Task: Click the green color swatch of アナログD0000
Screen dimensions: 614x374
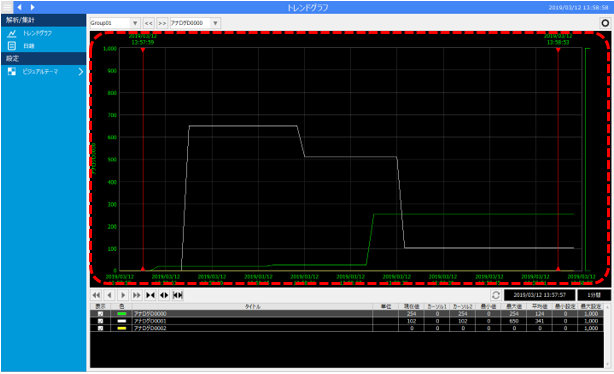Action: pyautogui.click(x=122, y=314)
